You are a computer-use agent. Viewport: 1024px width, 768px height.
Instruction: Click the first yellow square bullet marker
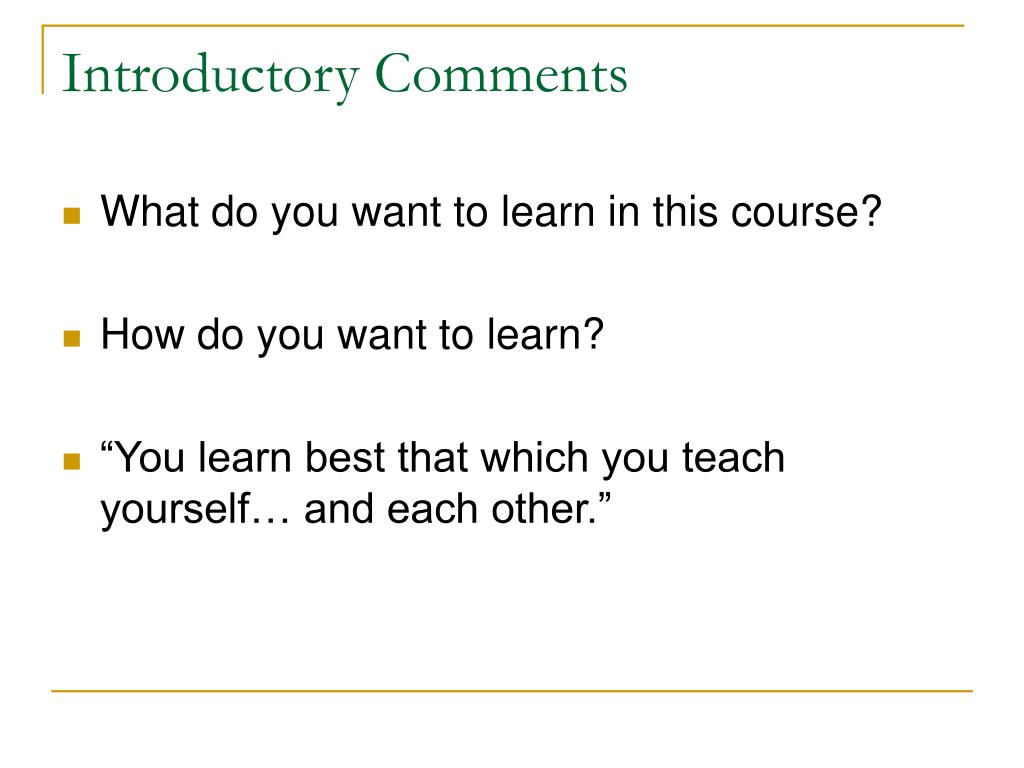(x=71, y=215)
